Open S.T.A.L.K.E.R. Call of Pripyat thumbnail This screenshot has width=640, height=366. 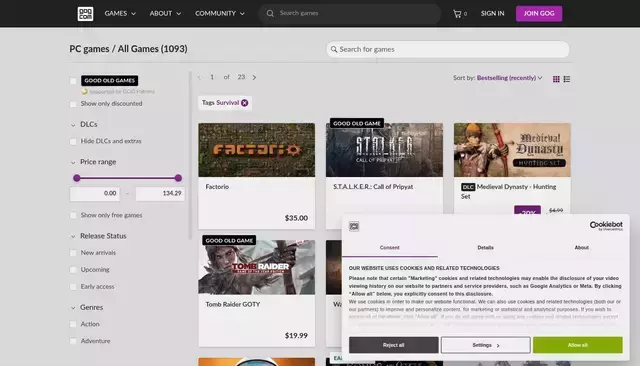click(x=384, y=150)
